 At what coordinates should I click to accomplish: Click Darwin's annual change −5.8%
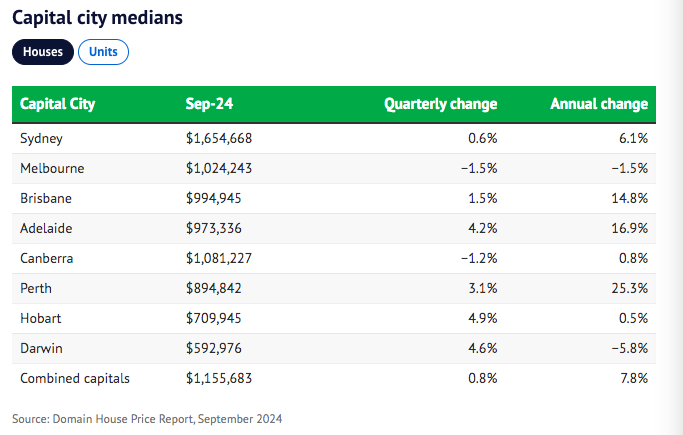click(x=628, y=348)
